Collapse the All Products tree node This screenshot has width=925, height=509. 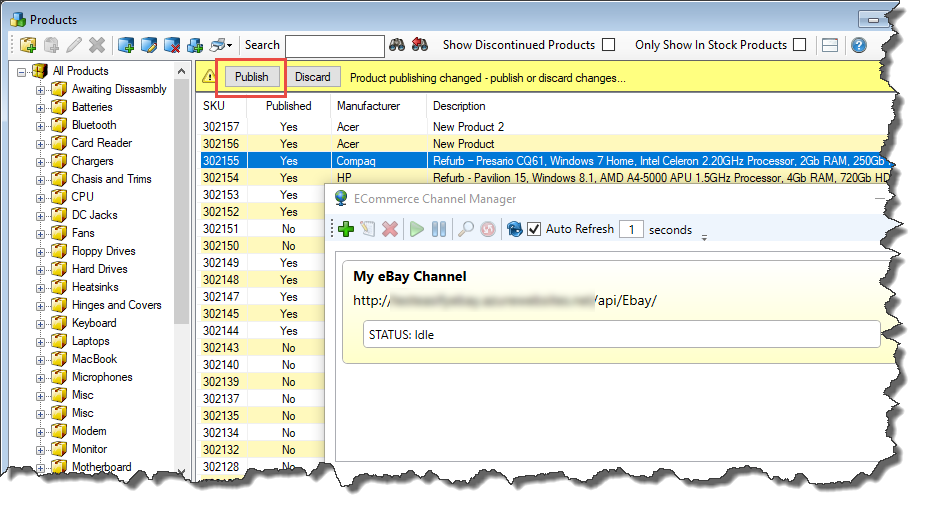[x=22, y=72]
